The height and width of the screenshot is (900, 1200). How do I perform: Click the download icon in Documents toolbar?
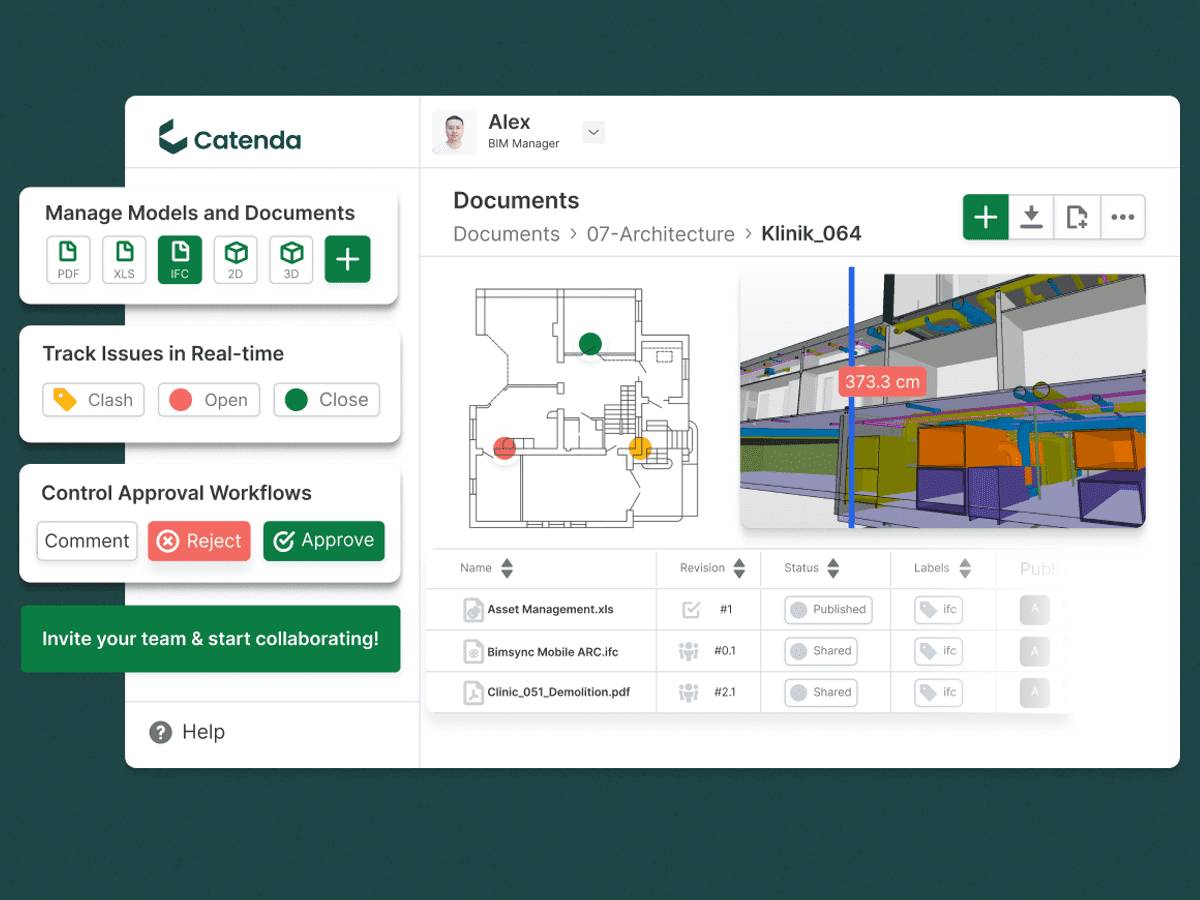1031,217
